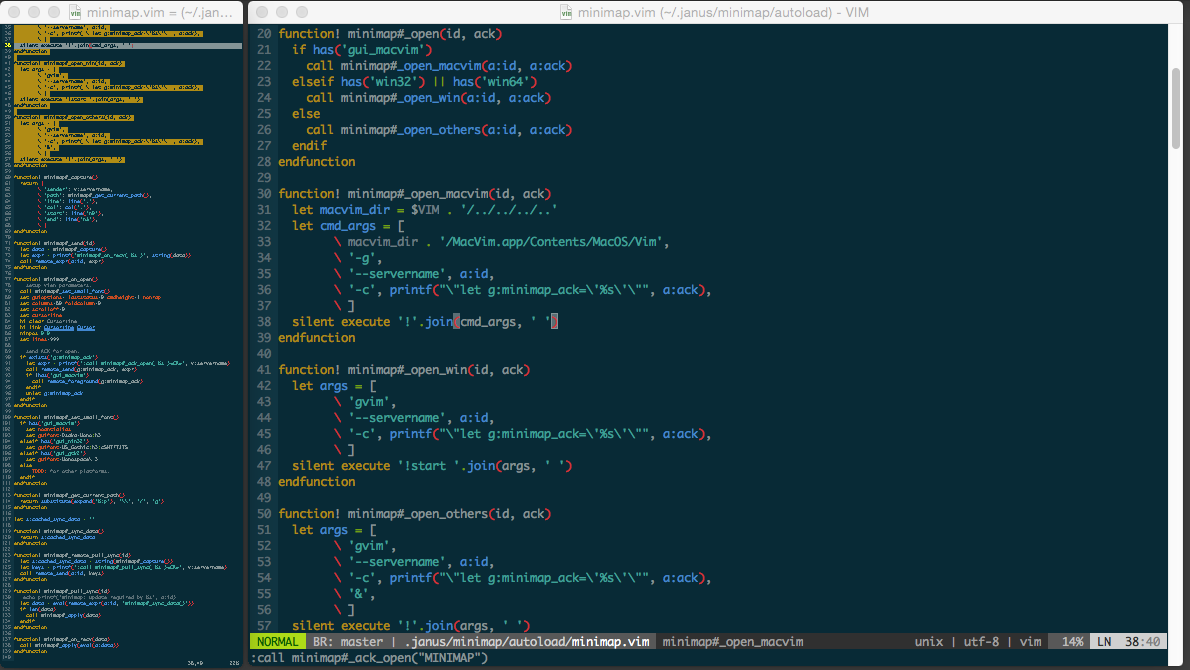Screen dimensions: 1190x670
Task: Click line 51 'let args = ['
Action: coord(334,530)
